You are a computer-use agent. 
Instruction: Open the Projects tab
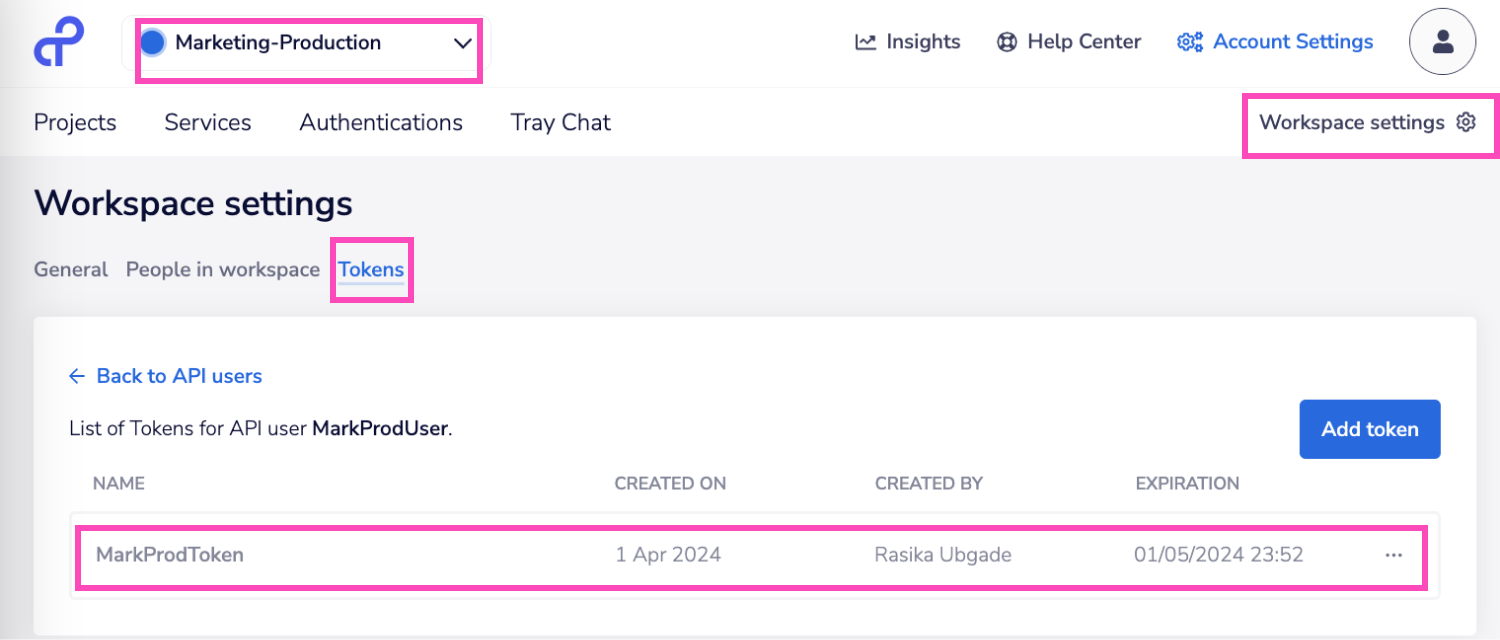pos(75,122)
